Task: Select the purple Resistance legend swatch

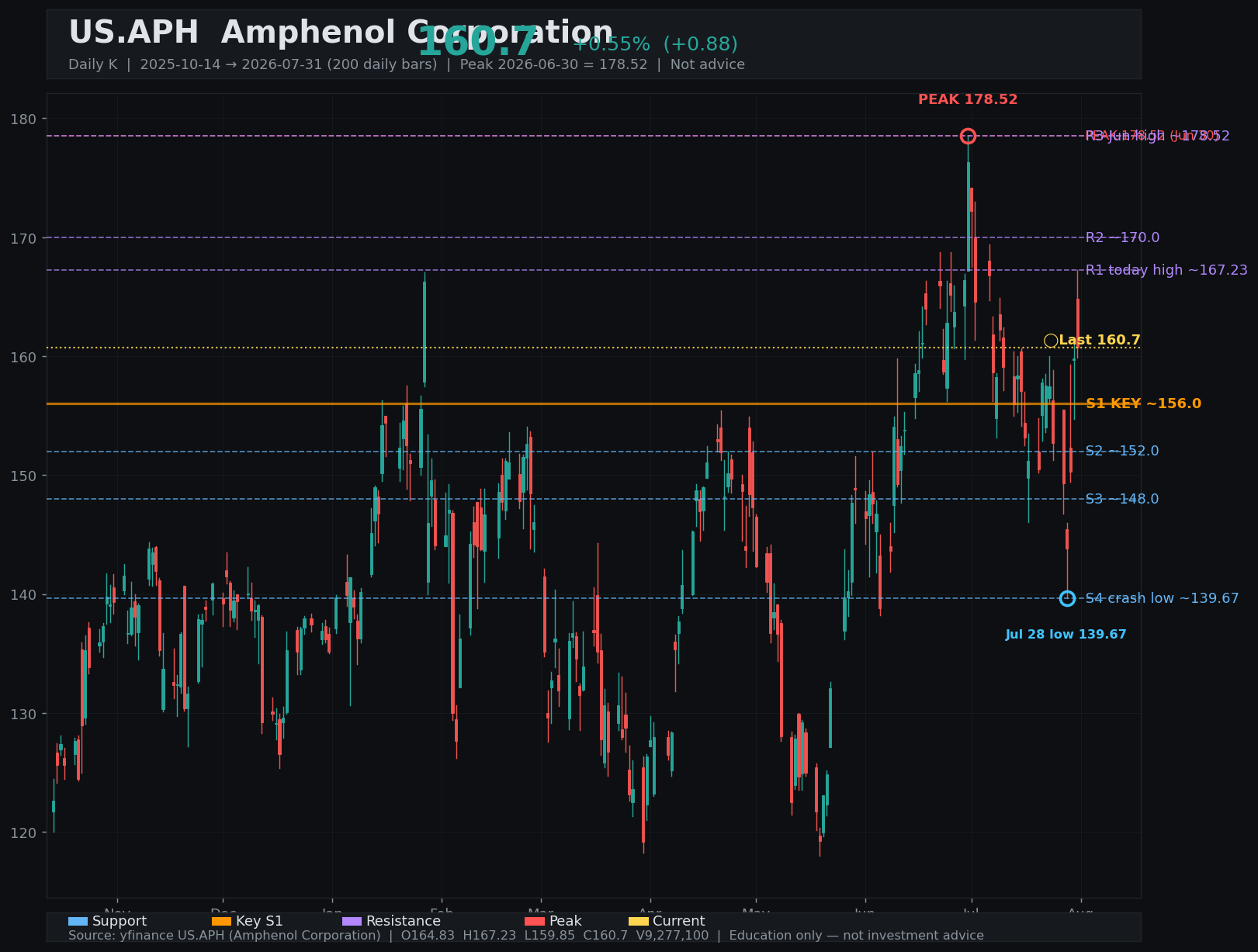Action: pos(352,921)
